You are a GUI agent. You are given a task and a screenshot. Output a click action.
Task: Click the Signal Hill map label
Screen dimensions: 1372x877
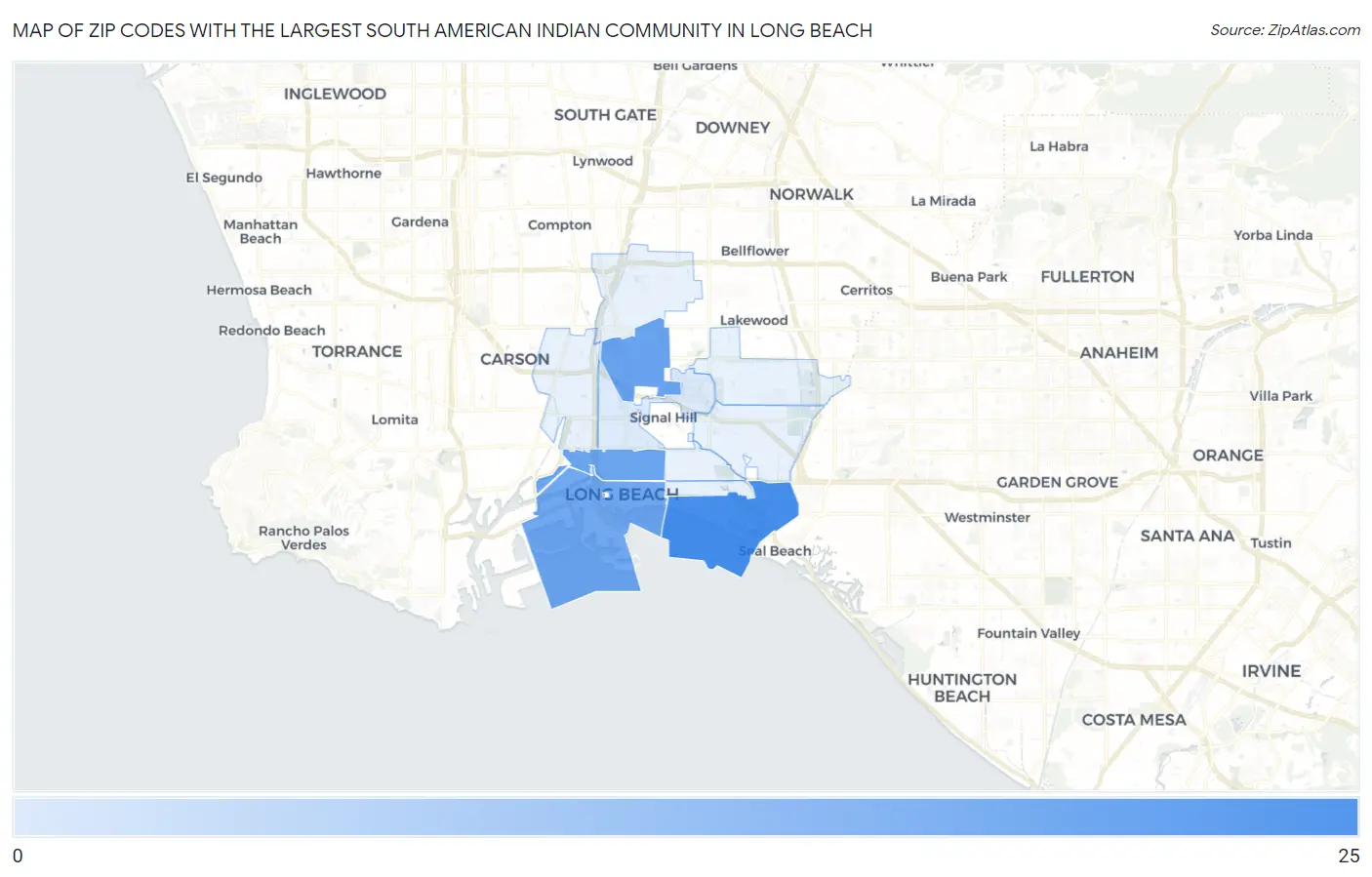pyautogui.click(x=663, y=418)
